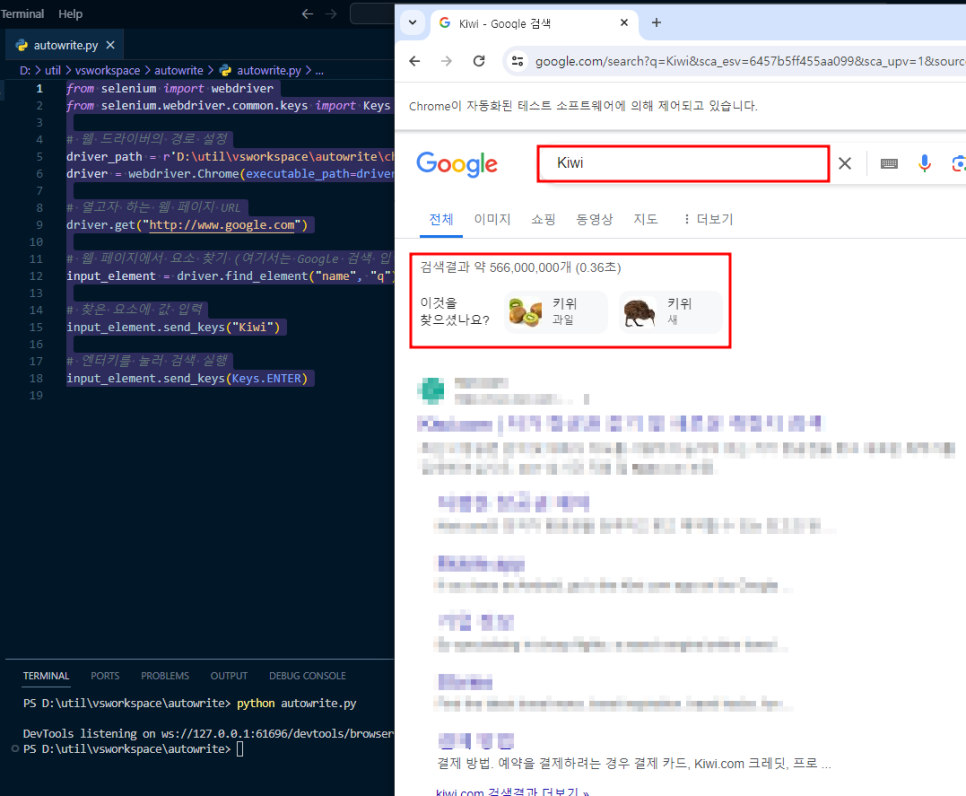Open Google Lens image search icon
966x796 pixels.
pyautogui.click(x=959, y=163)
